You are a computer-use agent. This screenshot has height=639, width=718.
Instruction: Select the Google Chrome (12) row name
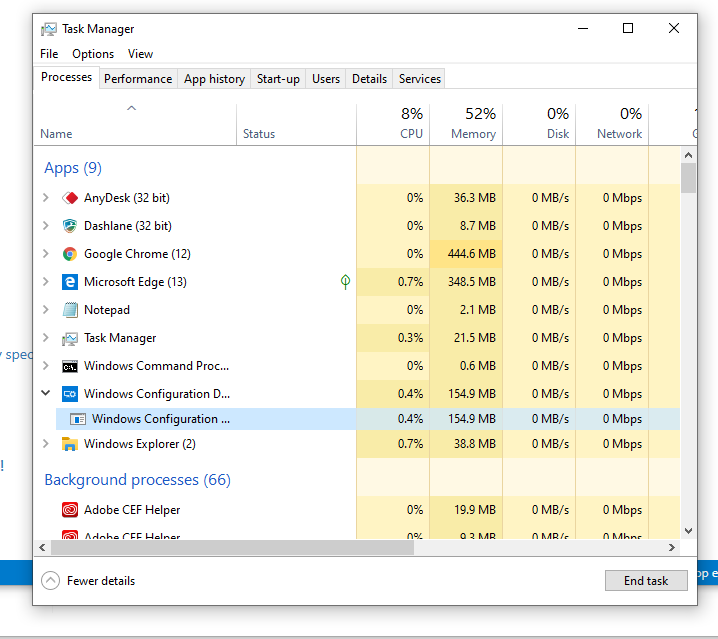coord(137,254)
